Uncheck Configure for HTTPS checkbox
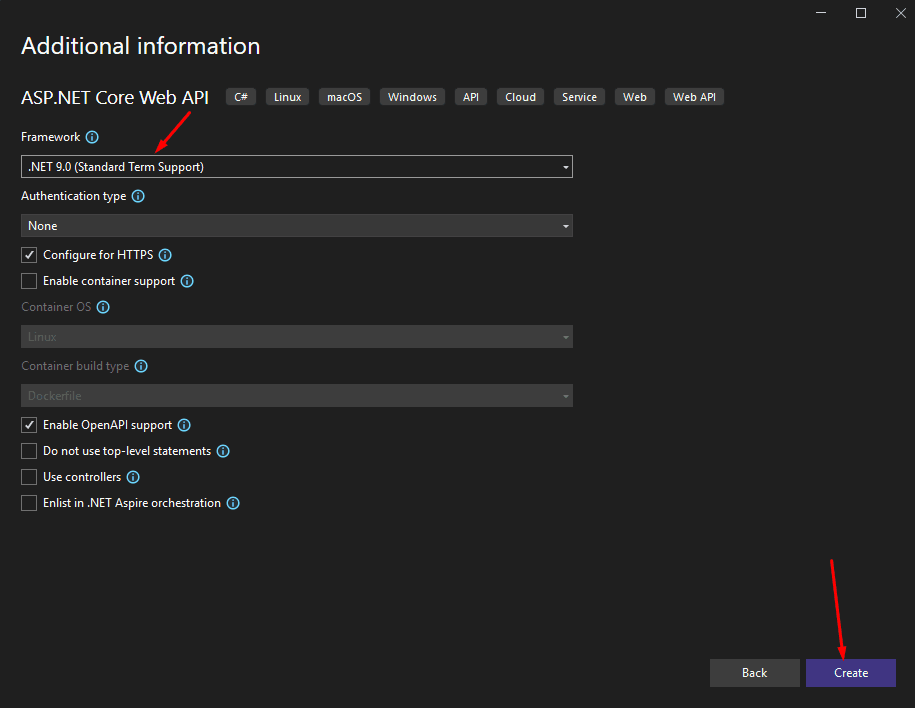 click(x=29, y=255)
